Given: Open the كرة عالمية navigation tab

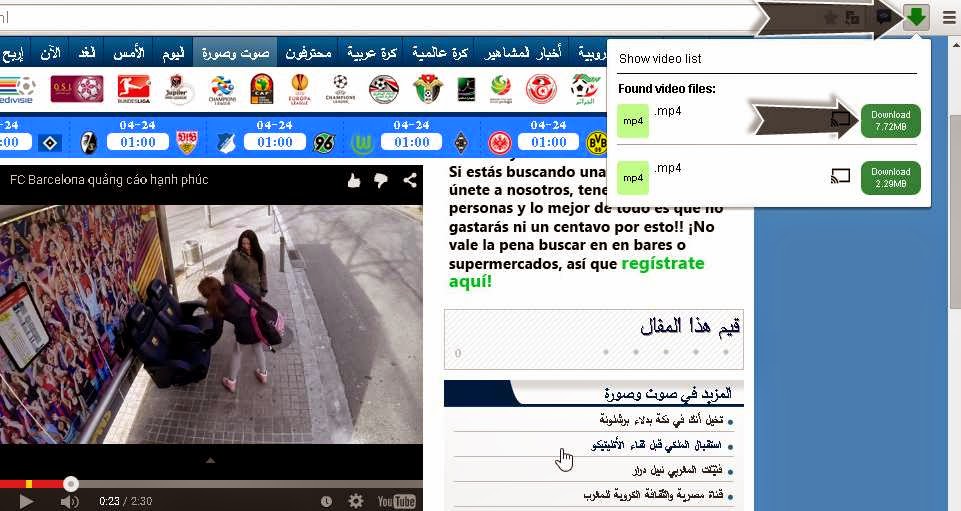Looking at the screenshot, I should [x=440, y=53].
